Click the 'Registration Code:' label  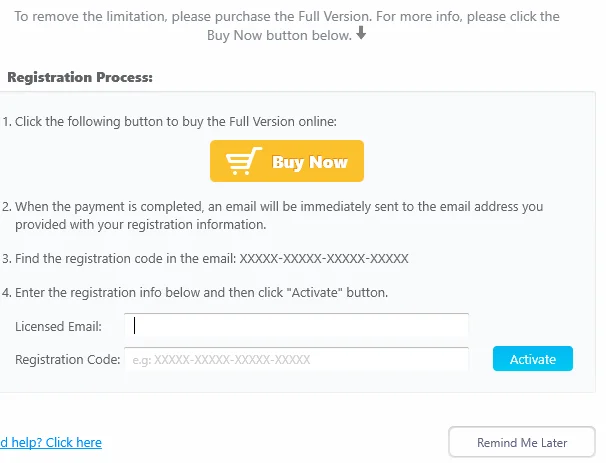coord(68,360)
